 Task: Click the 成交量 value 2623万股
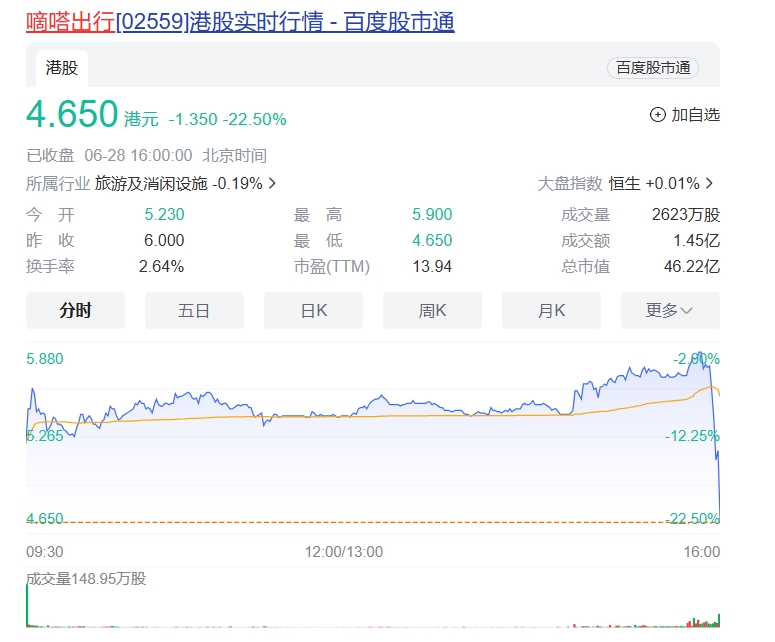(x=686, y=214)
